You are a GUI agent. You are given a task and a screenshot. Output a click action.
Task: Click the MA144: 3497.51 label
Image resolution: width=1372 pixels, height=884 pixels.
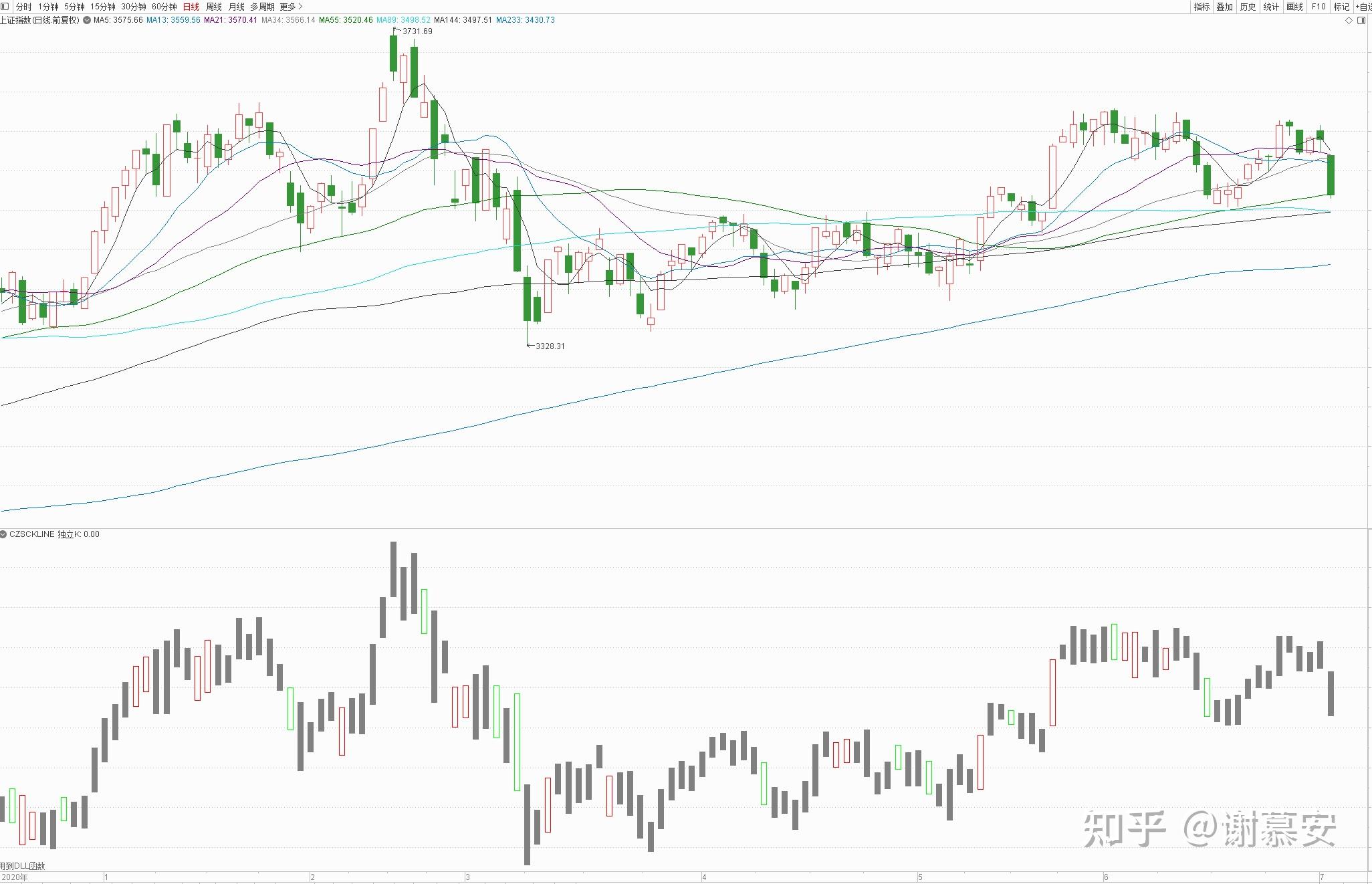coord(463,20)
